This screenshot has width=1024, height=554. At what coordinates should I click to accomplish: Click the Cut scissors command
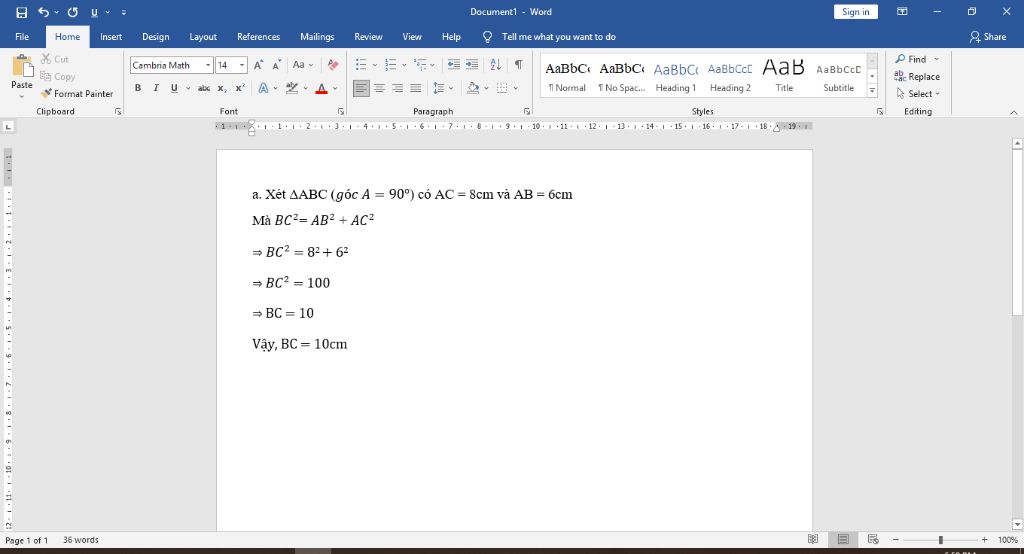[55, 59]
